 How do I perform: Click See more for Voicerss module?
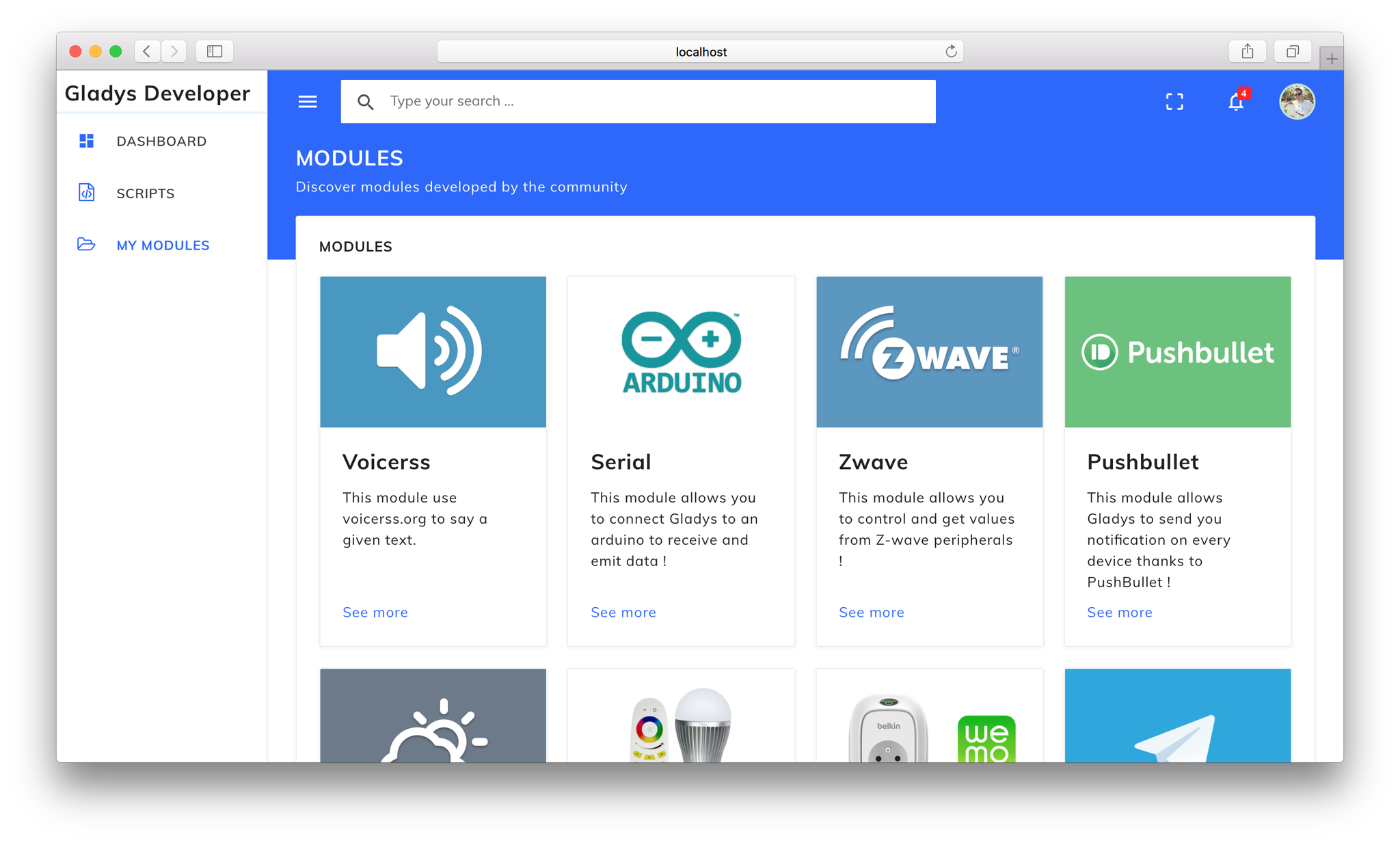[375, 611]
